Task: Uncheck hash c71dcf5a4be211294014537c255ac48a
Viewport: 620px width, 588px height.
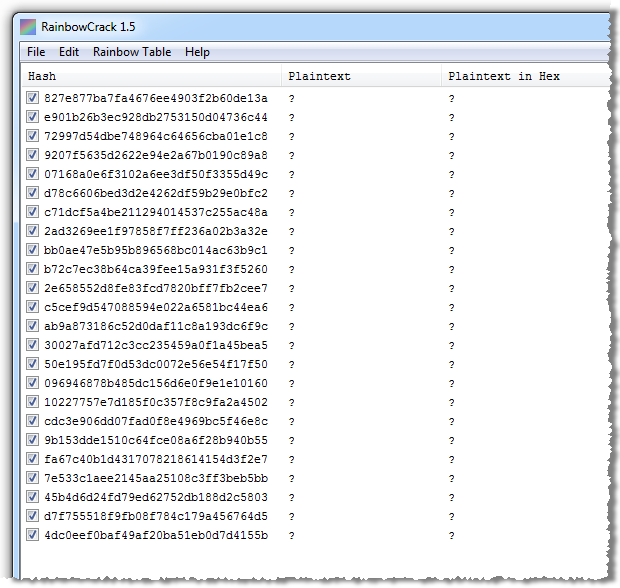Action: (x=32, y=212)
